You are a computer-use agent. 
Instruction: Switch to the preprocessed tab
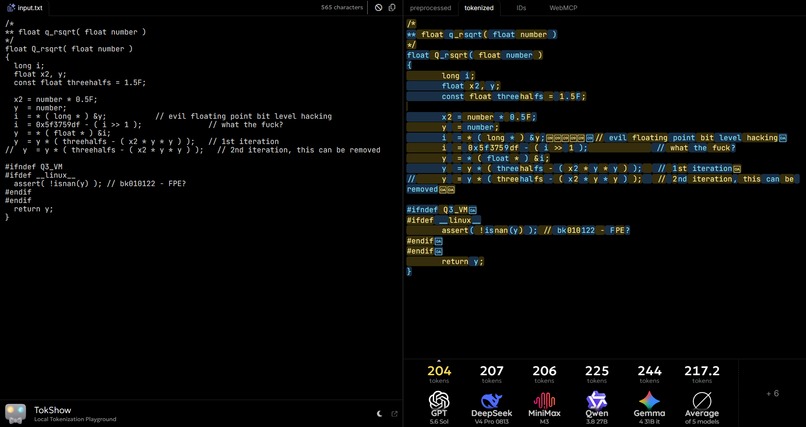430,8
